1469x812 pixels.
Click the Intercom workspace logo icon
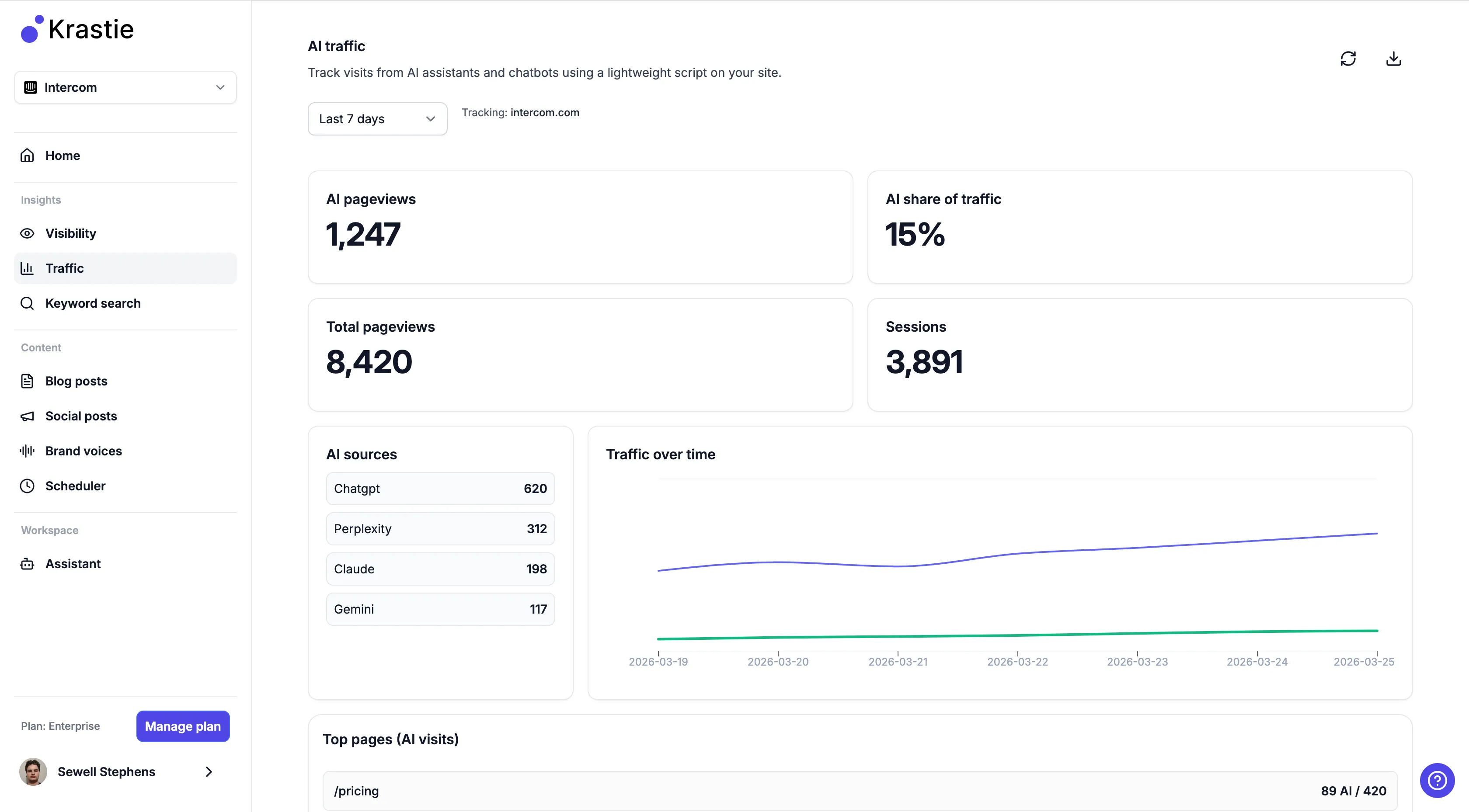coord(31,87)
